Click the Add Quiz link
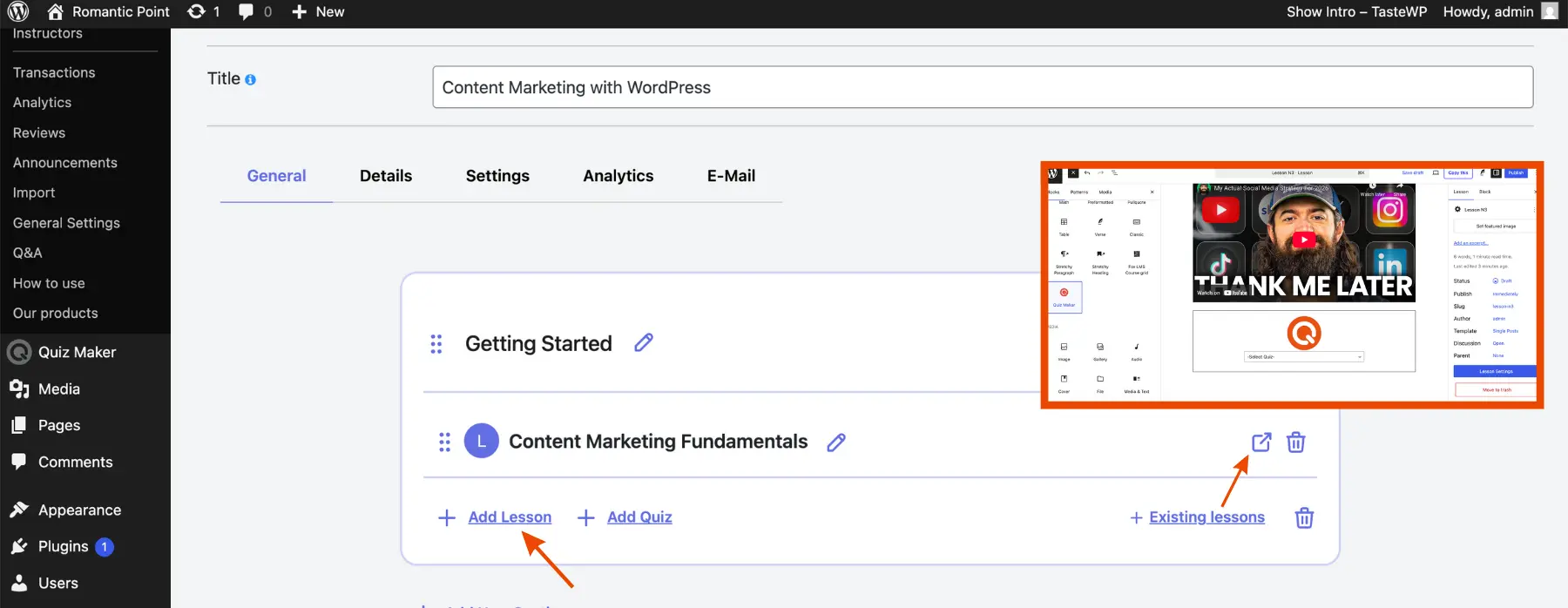 [639, 517]
